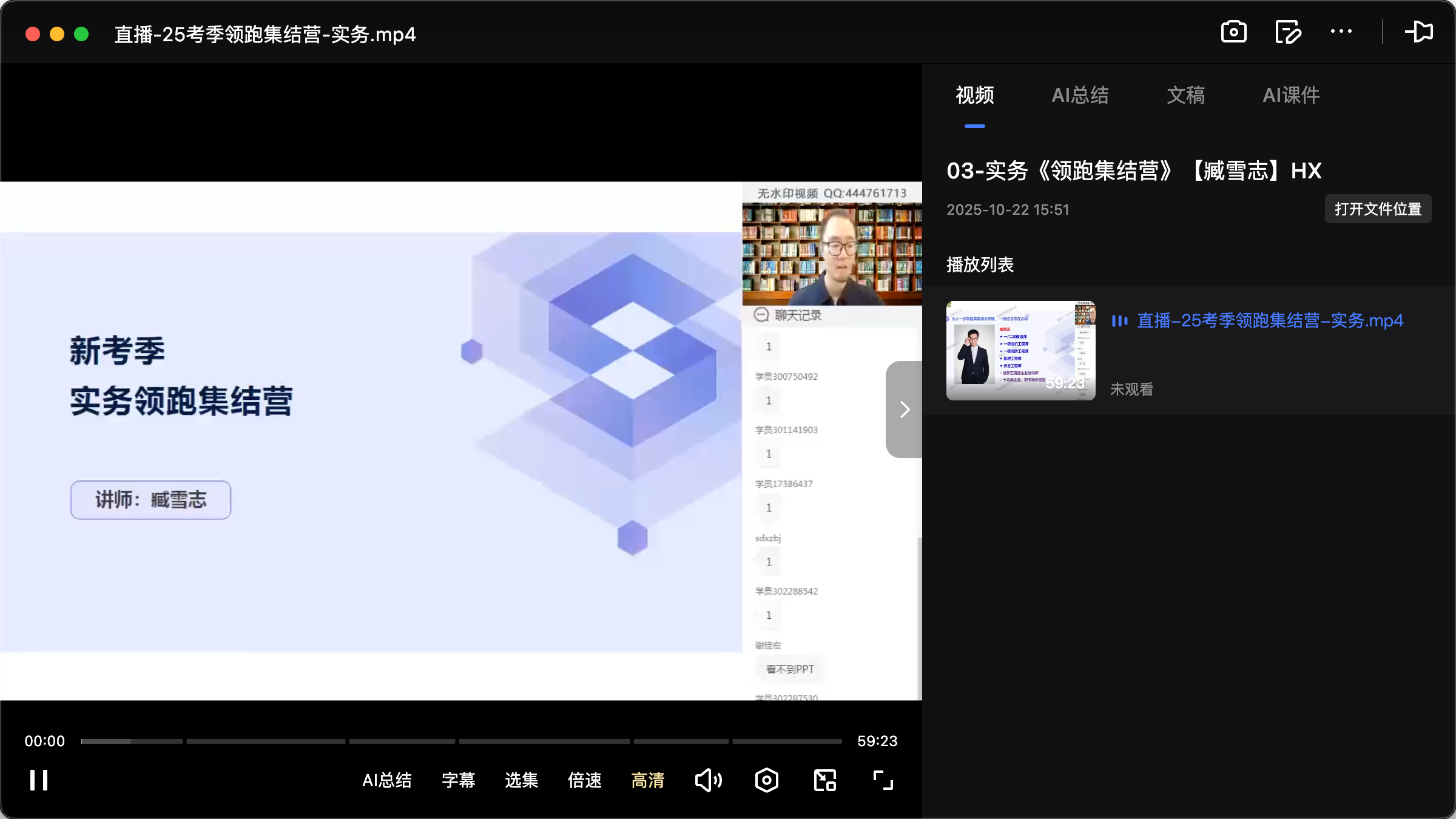Switch to the 文稿 tab
Viewport: 1456px width, 819px height.
click(x=1185, y=95)
